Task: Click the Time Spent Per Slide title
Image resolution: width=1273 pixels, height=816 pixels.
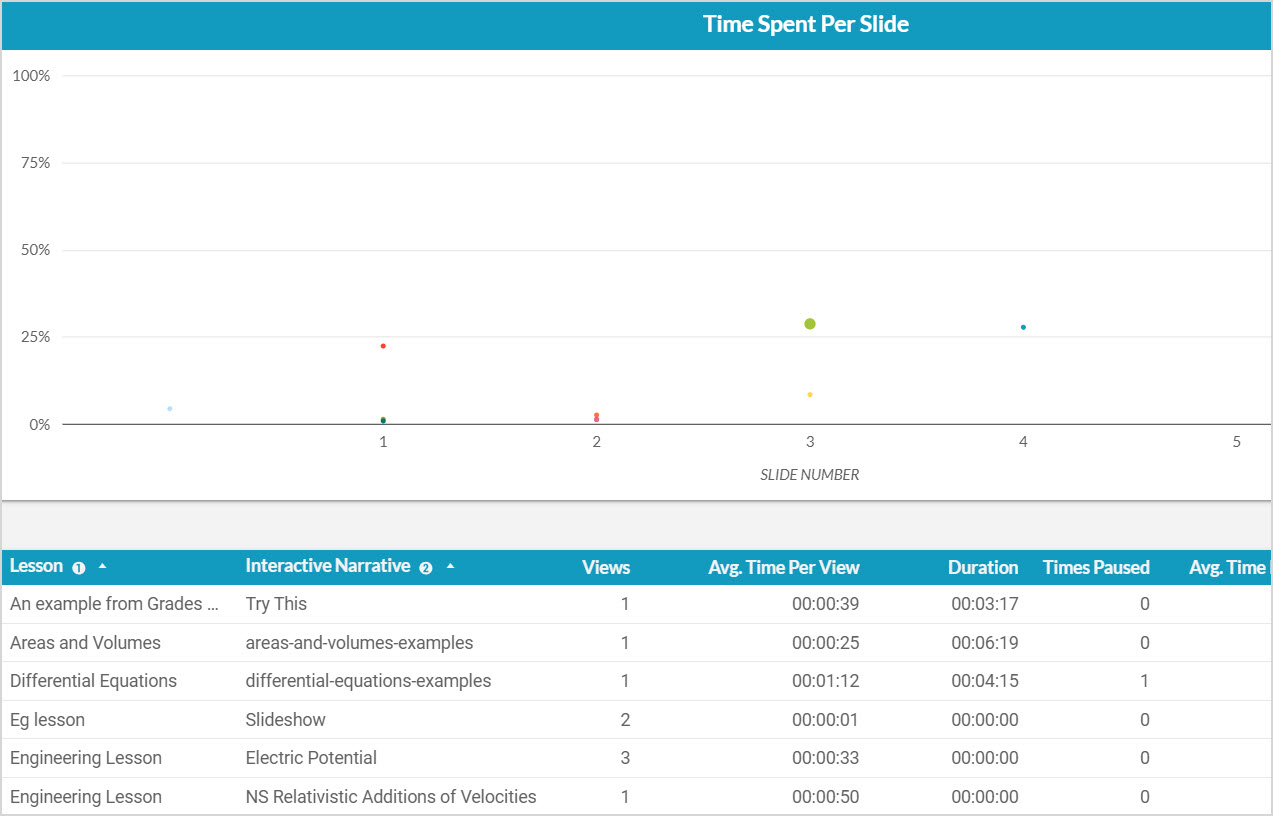Action: [806, 25]
